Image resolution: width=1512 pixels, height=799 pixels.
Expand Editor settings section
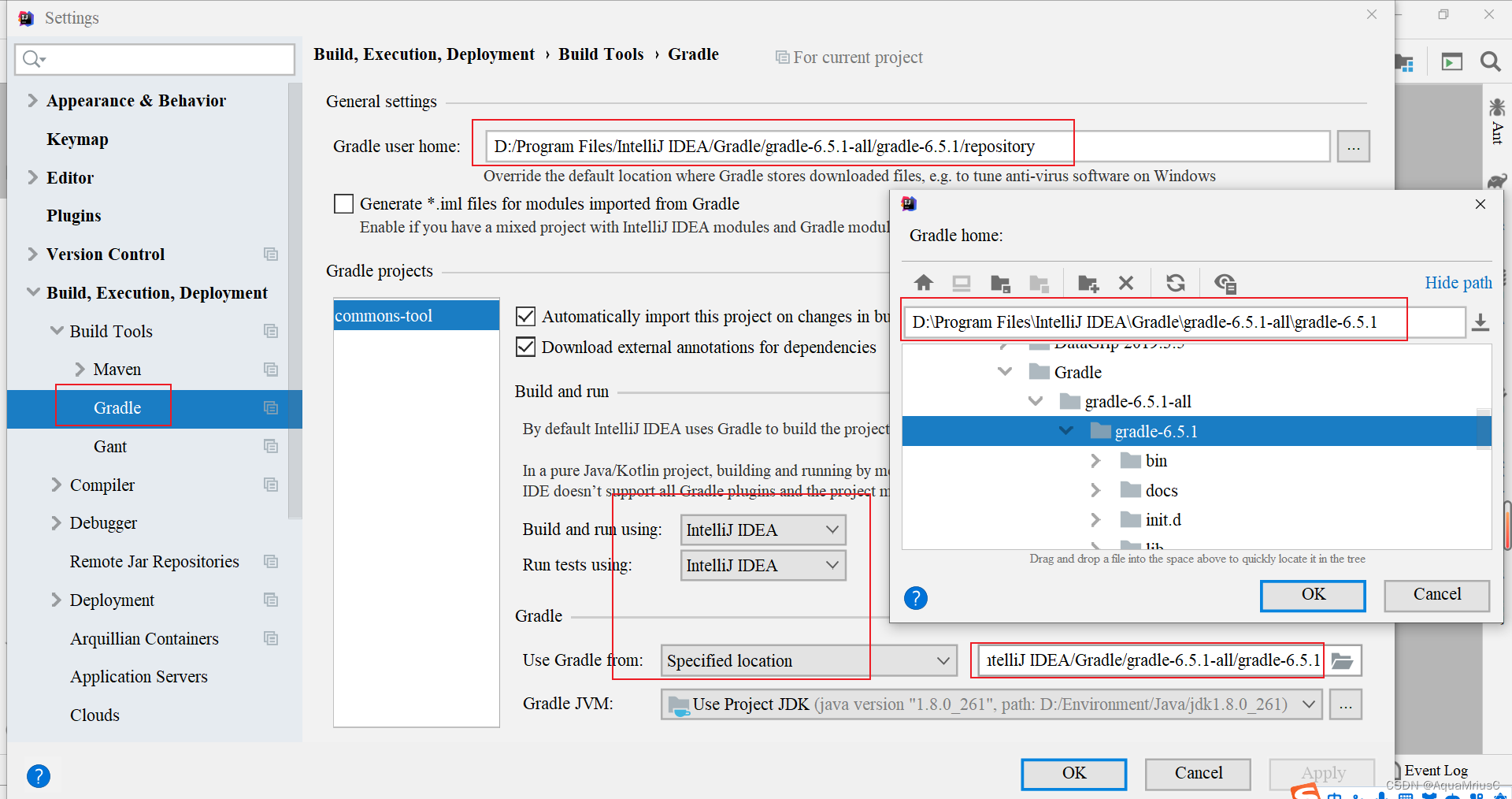pyautogui.click(x=32, y=177)
